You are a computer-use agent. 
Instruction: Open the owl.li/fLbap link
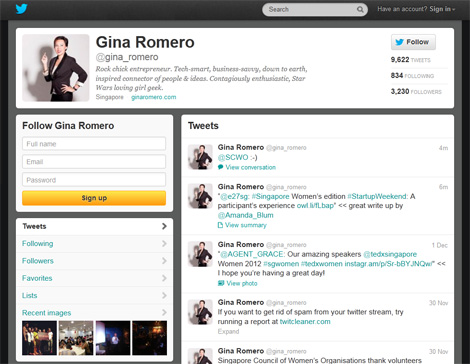point(315,206)
